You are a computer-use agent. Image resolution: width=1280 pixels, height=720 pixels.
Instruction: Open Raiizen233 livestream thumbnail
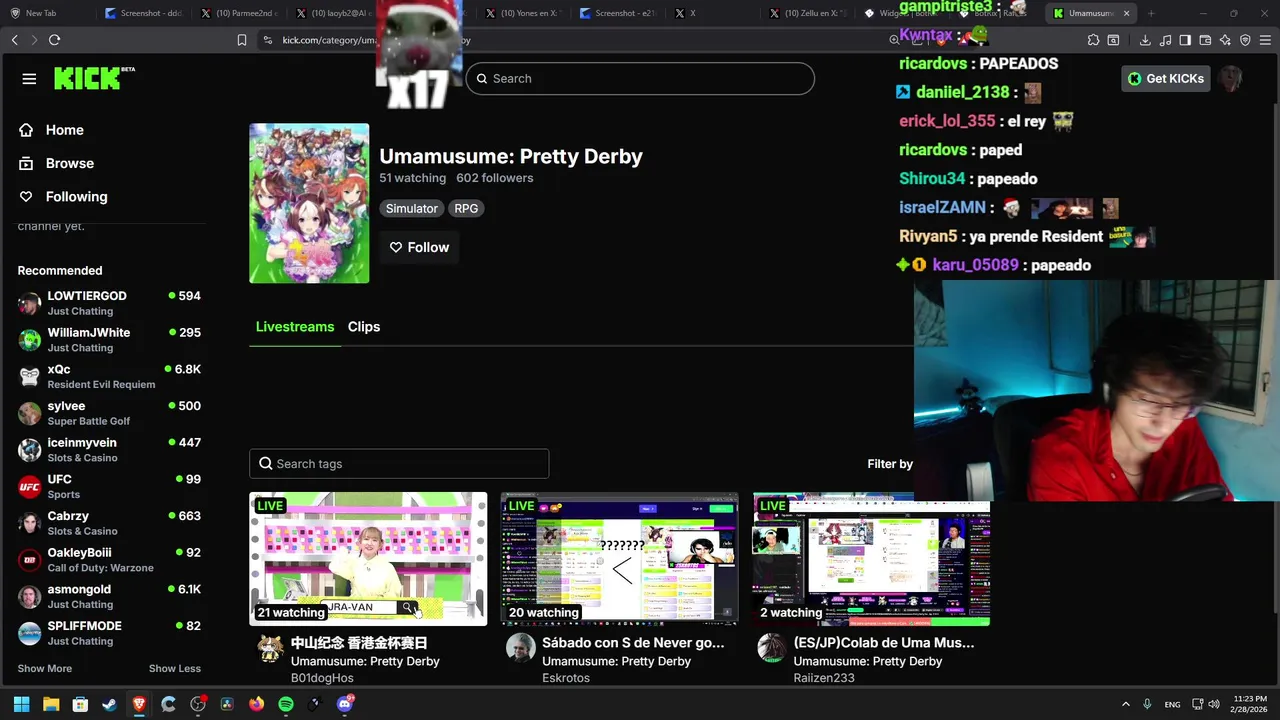click(x=871, y=559)
